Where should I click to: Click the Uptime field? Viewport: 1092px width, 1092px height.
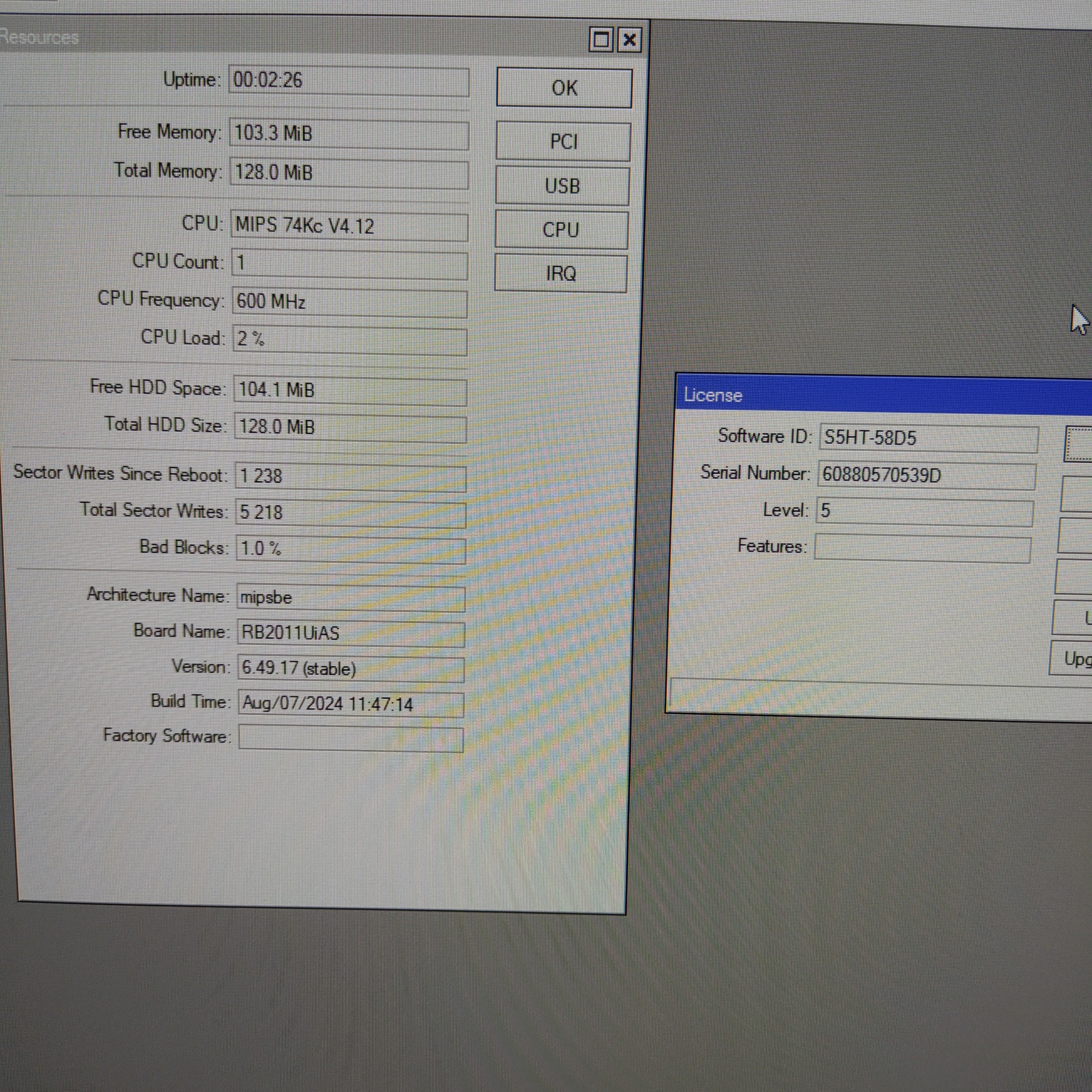pos(349,81)
